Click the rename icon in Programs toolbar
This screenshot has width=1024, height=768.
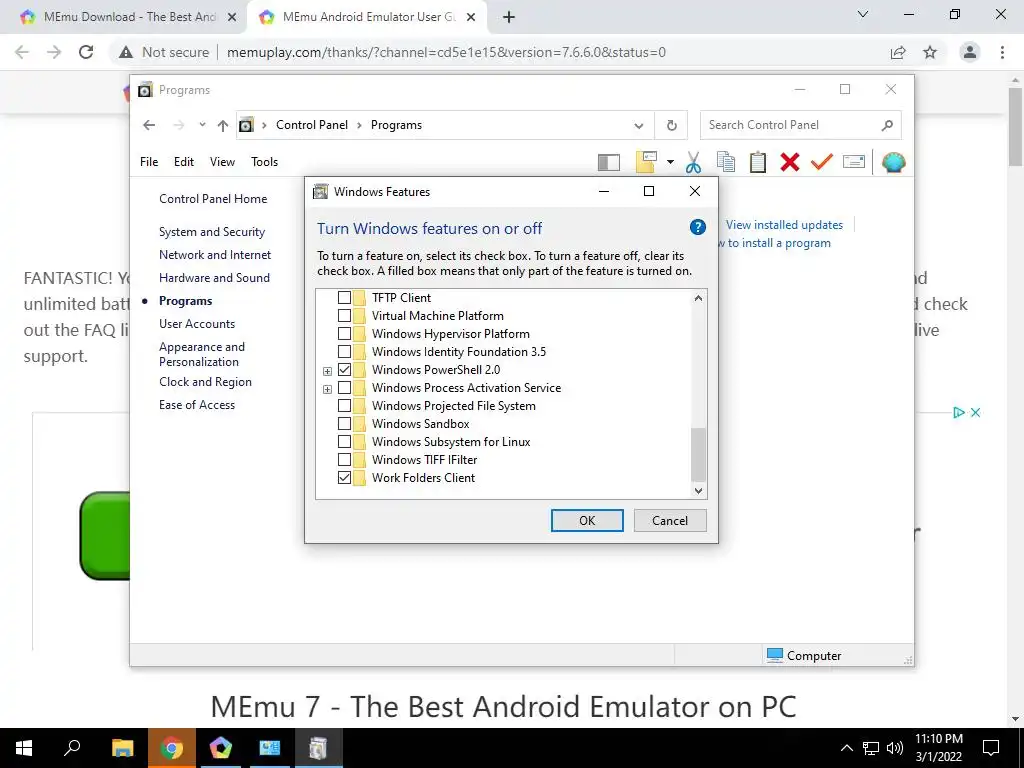click(854, 161)
